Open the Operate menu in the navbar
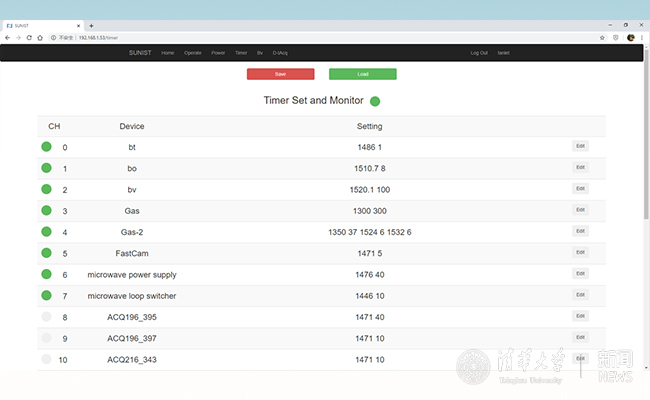650x400 pixels. (x=193, y=53)
